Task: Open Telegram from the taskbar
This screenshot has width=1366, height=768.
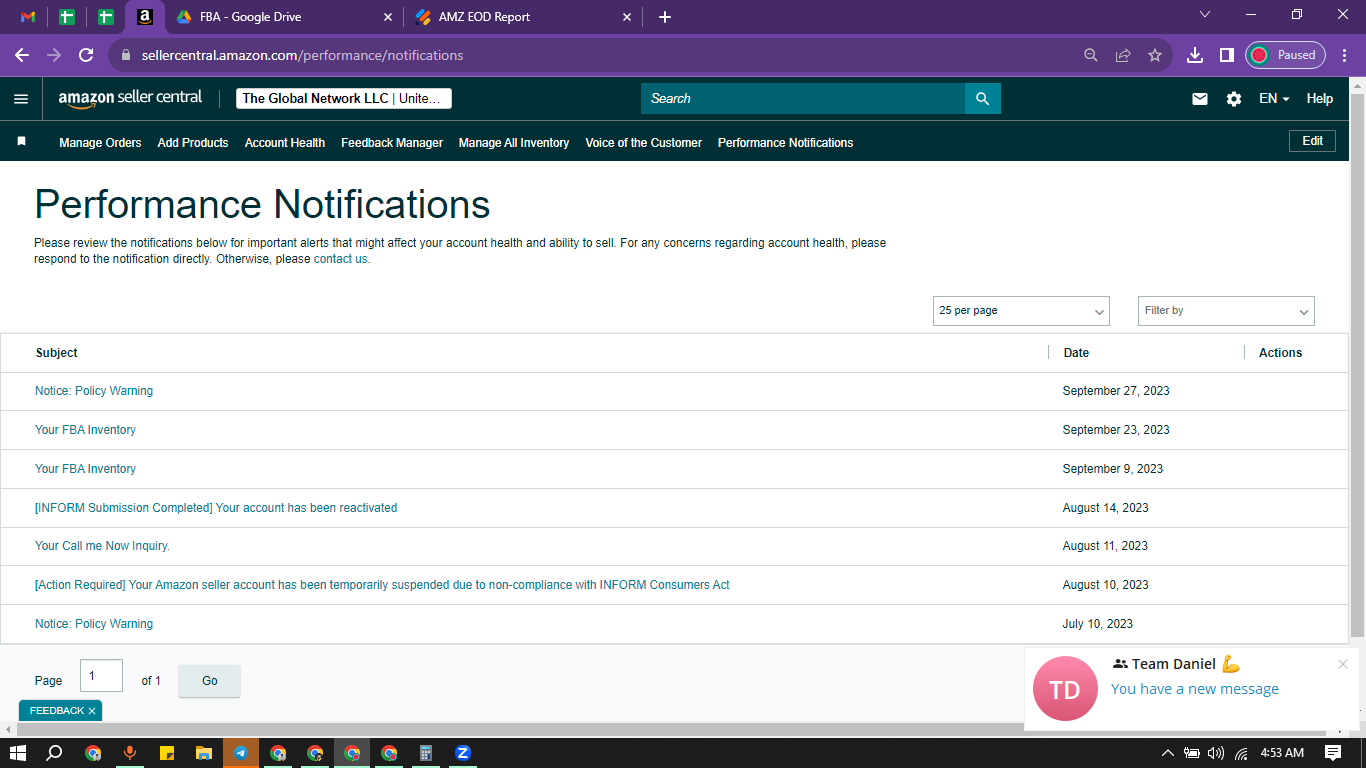Action: tap(241, 753)
